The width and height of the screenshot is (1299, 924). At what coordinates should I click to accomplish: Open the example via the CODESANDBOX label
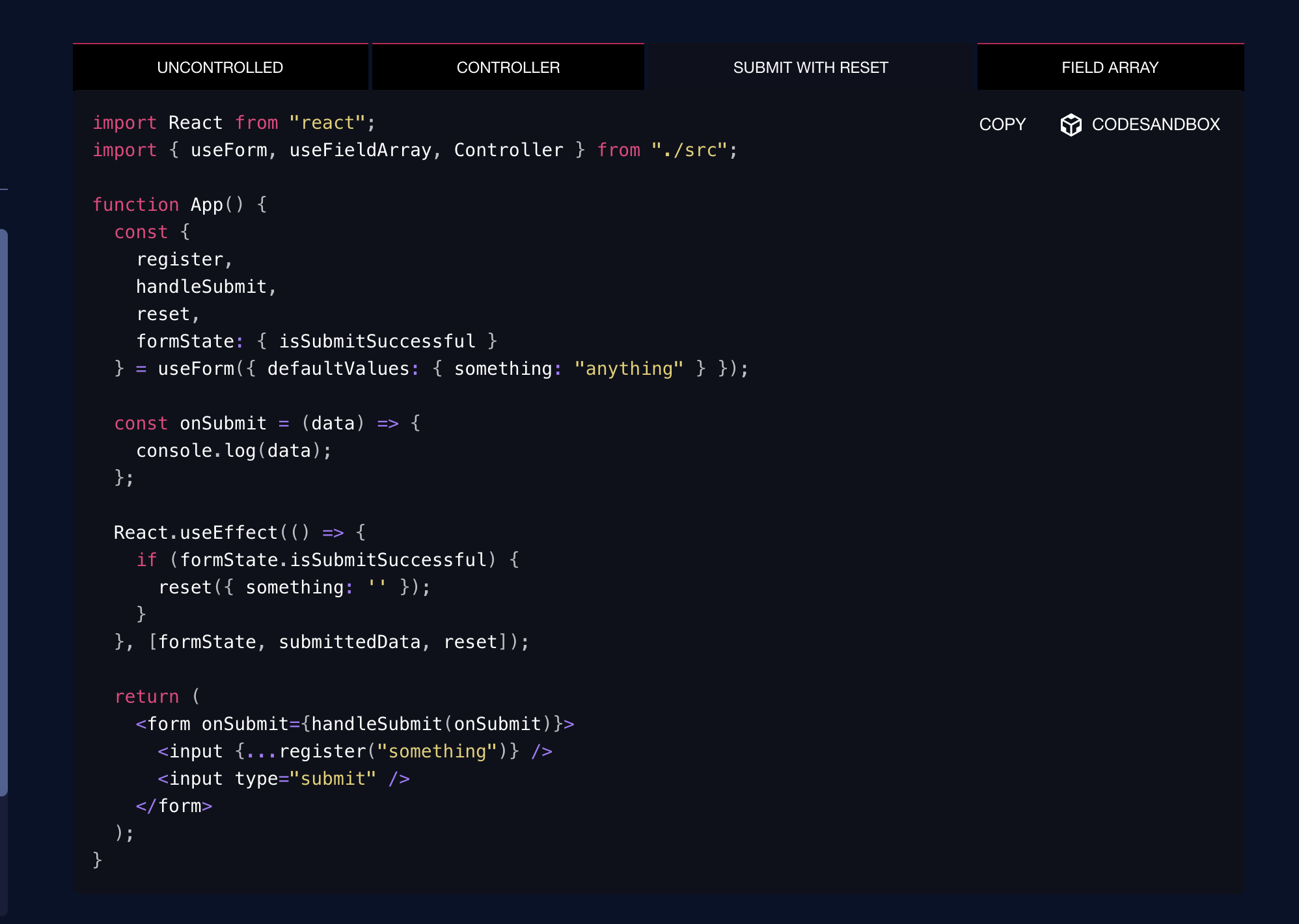[x=1155, y=124]
